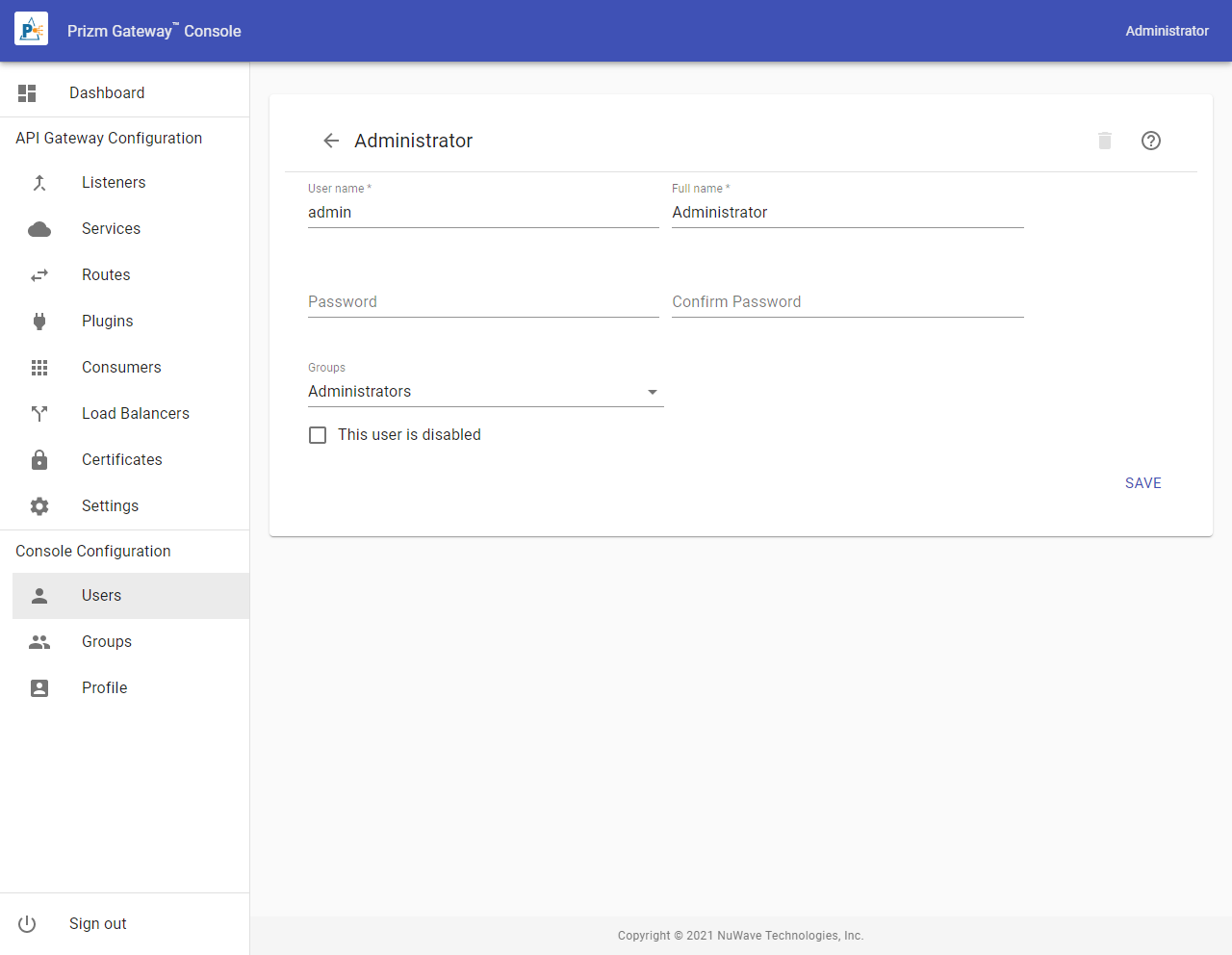
Task: Select the Groups item under Console Configuration
Action: tap(106, 642)
